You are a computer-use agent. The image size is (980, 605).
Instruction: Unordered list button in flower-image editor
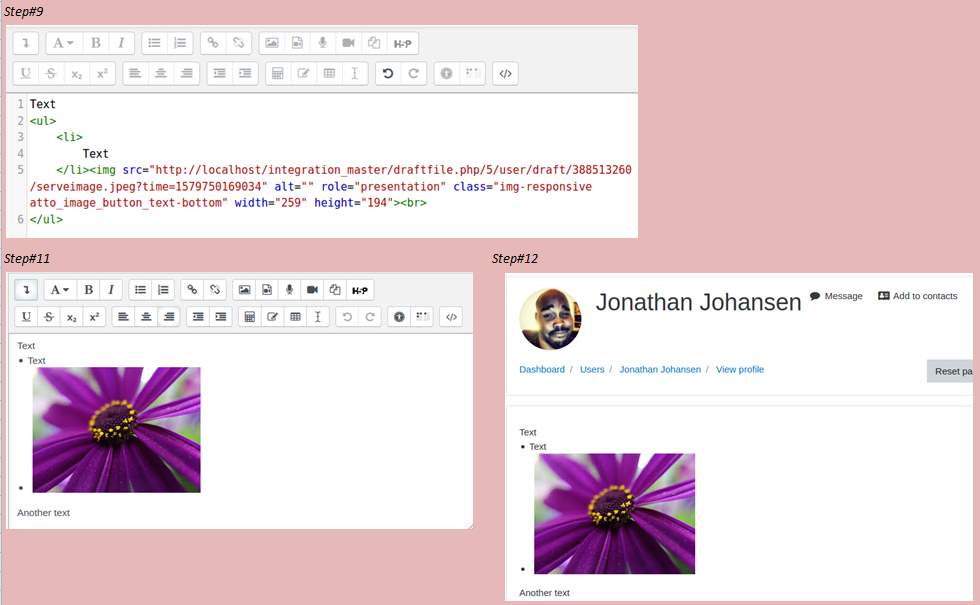[141, 290]
